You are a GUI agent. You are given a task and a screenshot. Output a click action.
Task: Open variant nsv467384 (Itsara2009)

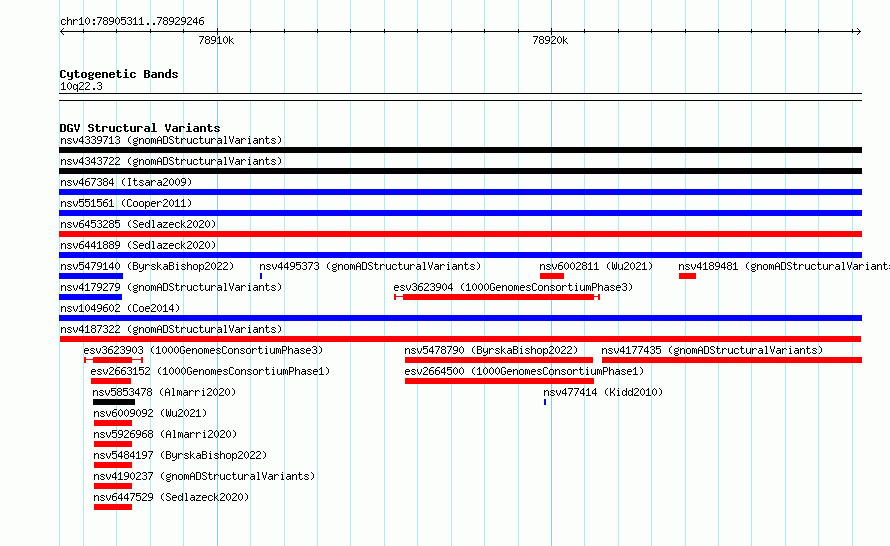pyautogui.click(x=126, y=182)
